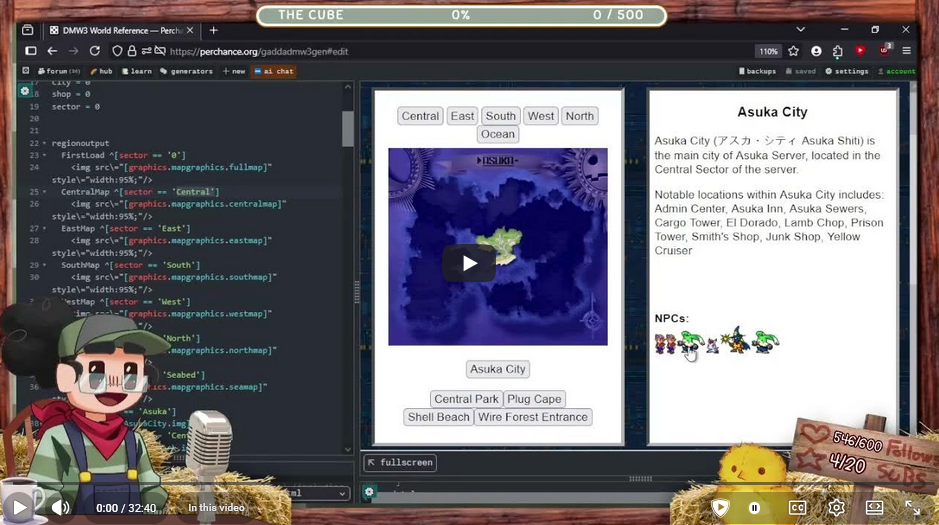The image size is (939, 525).
Task: Select the Wire Forest Entrance button
Action: pyautogui.click(x=533, y=417)
